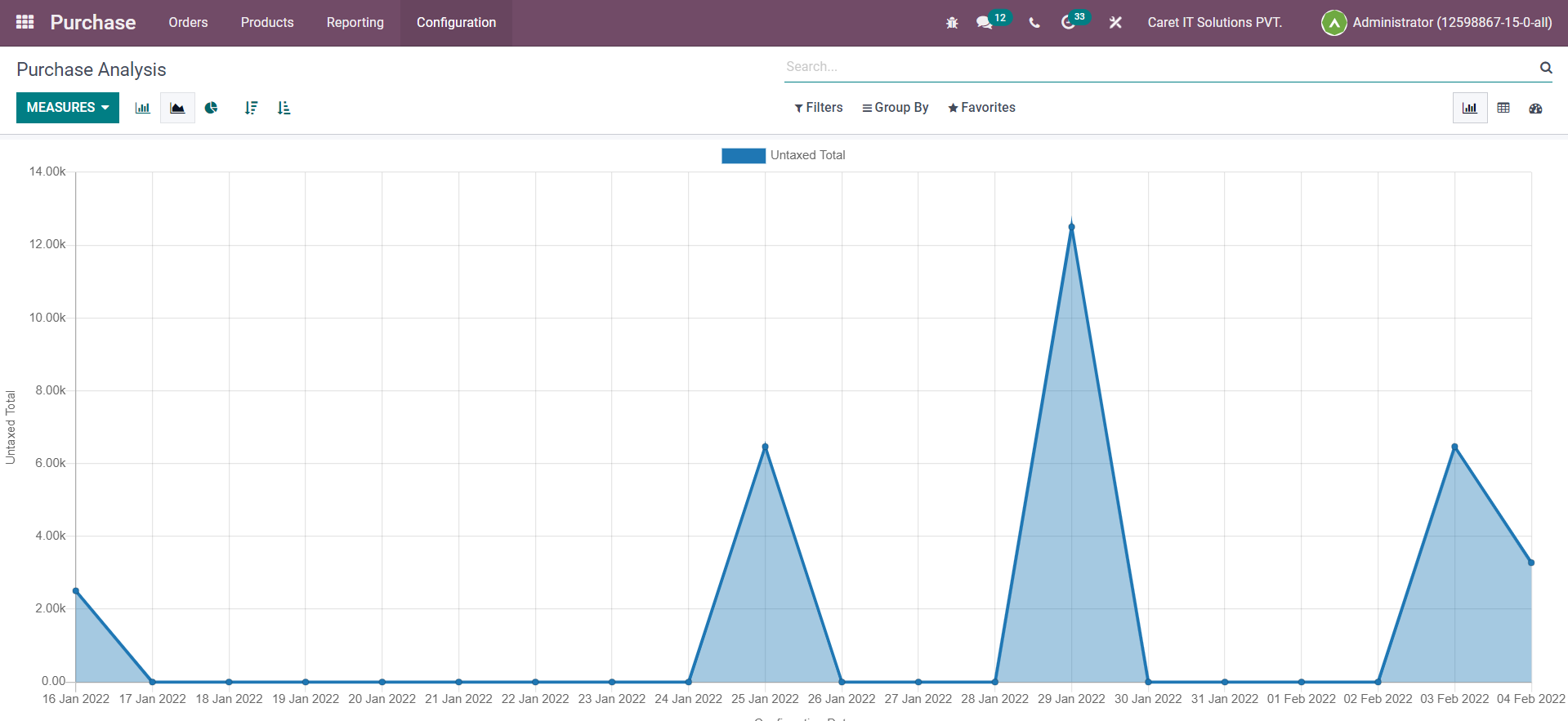1568x721 pixels.
Task: Switch to the pivot table view
Action: tap(1503, 108)
